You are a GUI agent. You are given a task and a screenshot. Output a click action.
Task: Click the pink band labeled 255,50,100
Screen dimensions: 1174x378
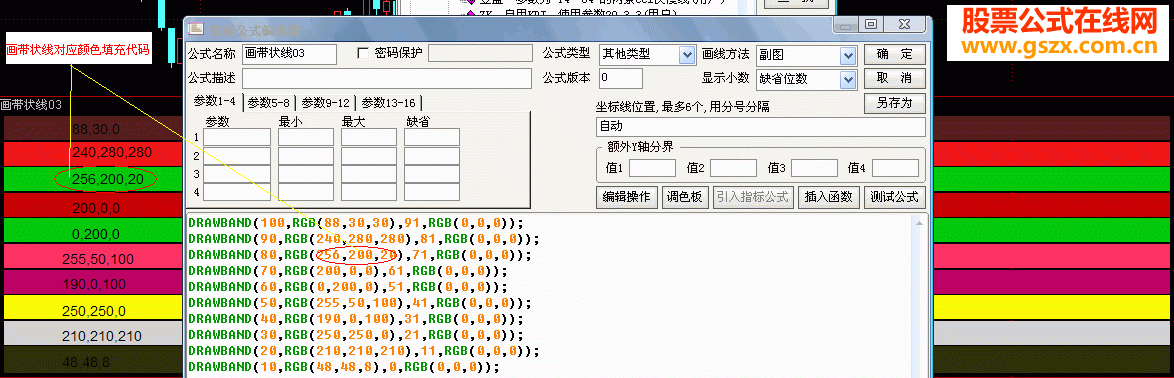93,257
